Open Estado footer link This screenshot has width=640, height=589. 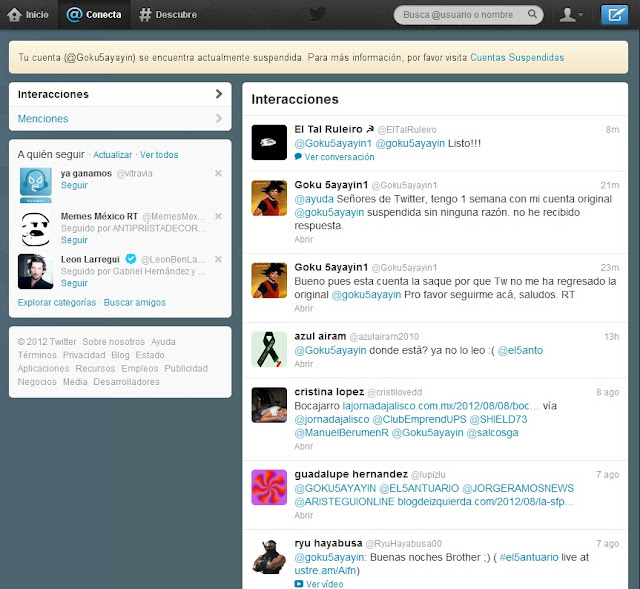pos(150,355)
